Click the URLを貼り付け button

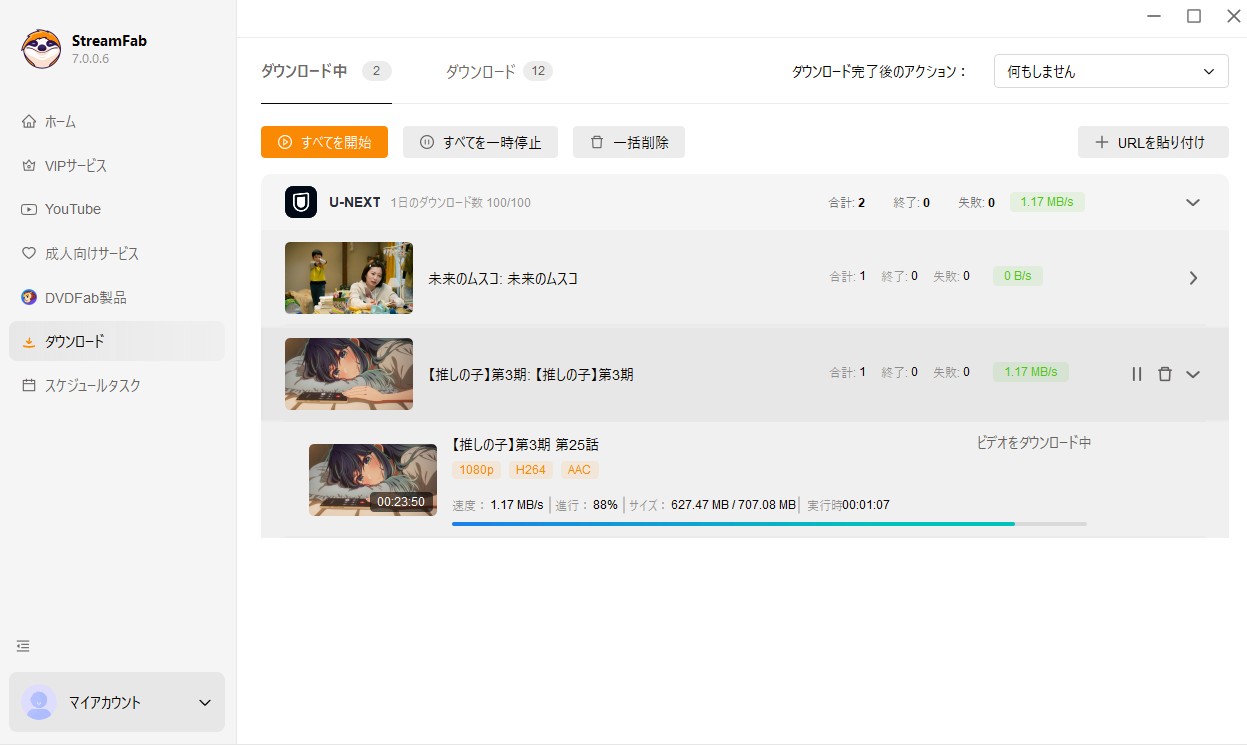[1152, 142]
